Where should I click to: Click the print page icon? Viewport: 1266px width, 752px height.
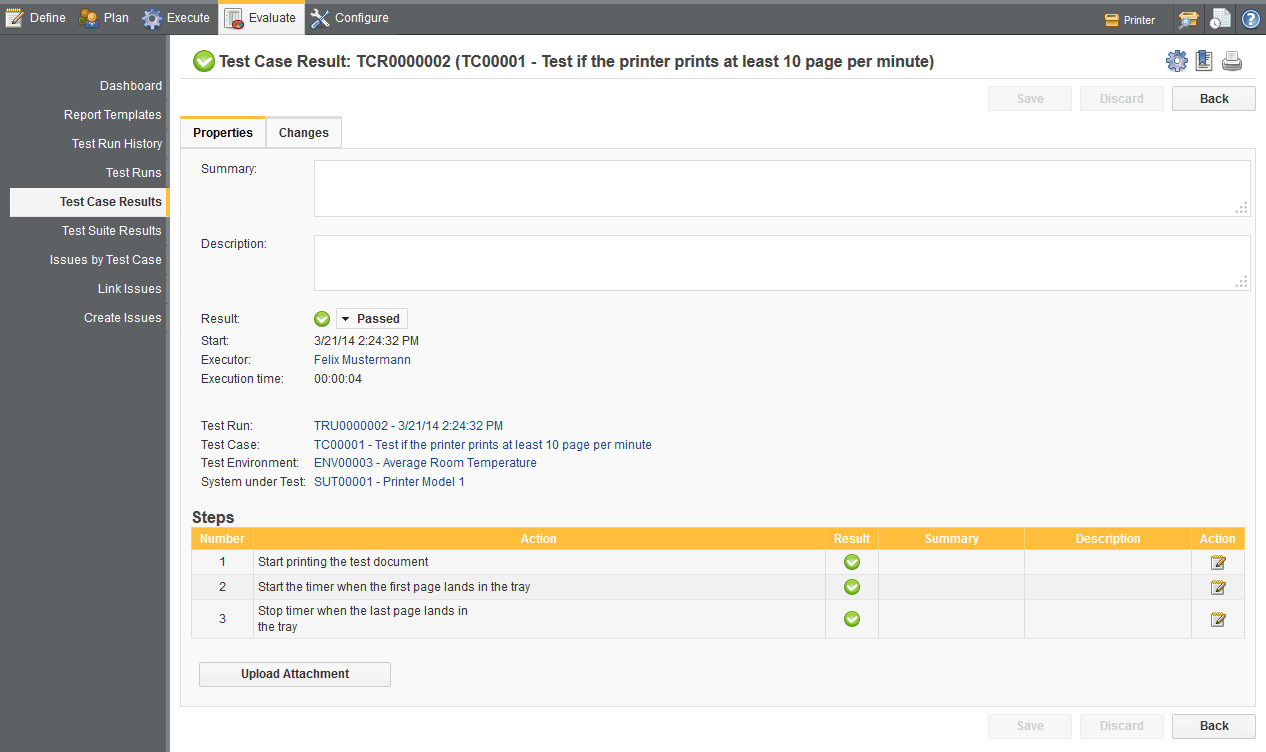[x=1232, y=61]
